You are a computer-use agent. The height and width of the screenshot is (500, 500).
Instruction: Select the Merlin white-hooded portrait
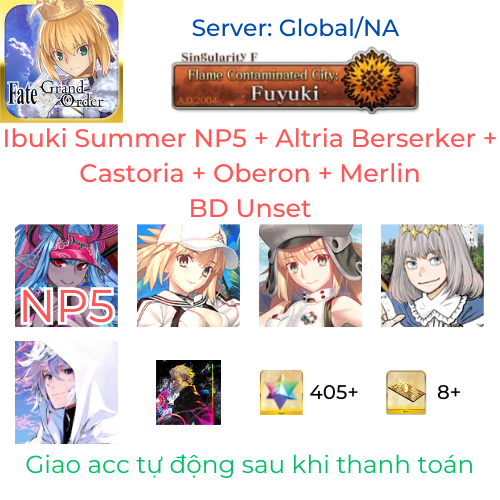(66, 392)
